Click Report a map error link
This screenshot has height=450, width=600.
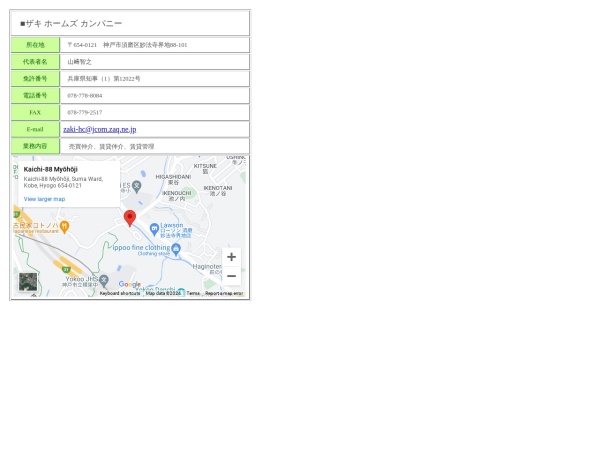click(224, 293)
